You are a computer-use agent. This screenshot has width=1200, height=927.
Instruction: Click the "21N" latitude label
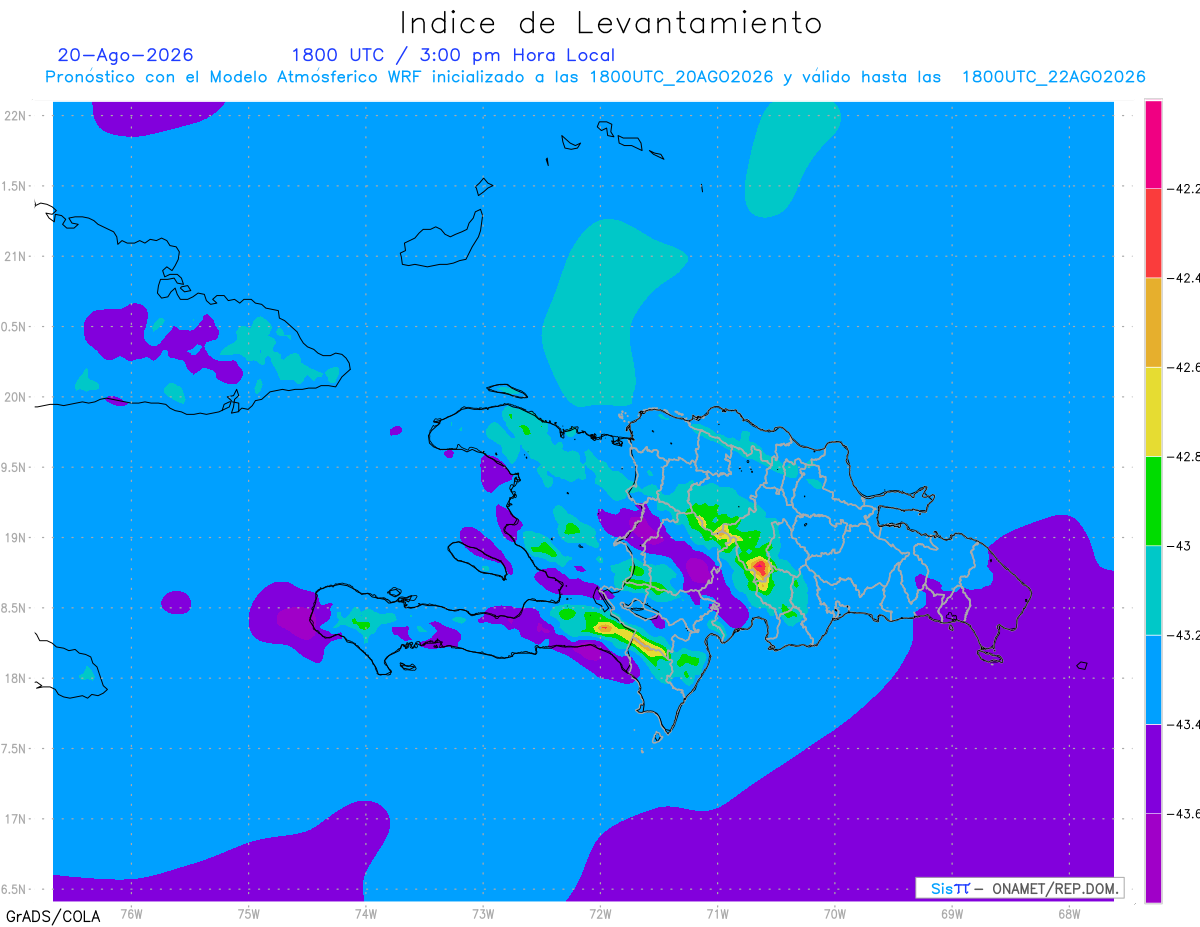coord(16,256)
